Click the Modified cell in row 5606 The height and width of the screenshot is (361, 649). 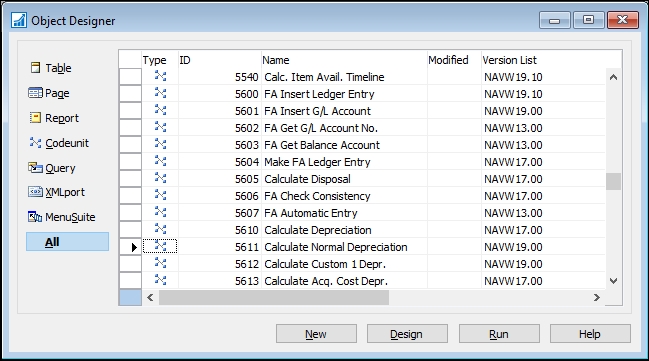coord(454,196)
